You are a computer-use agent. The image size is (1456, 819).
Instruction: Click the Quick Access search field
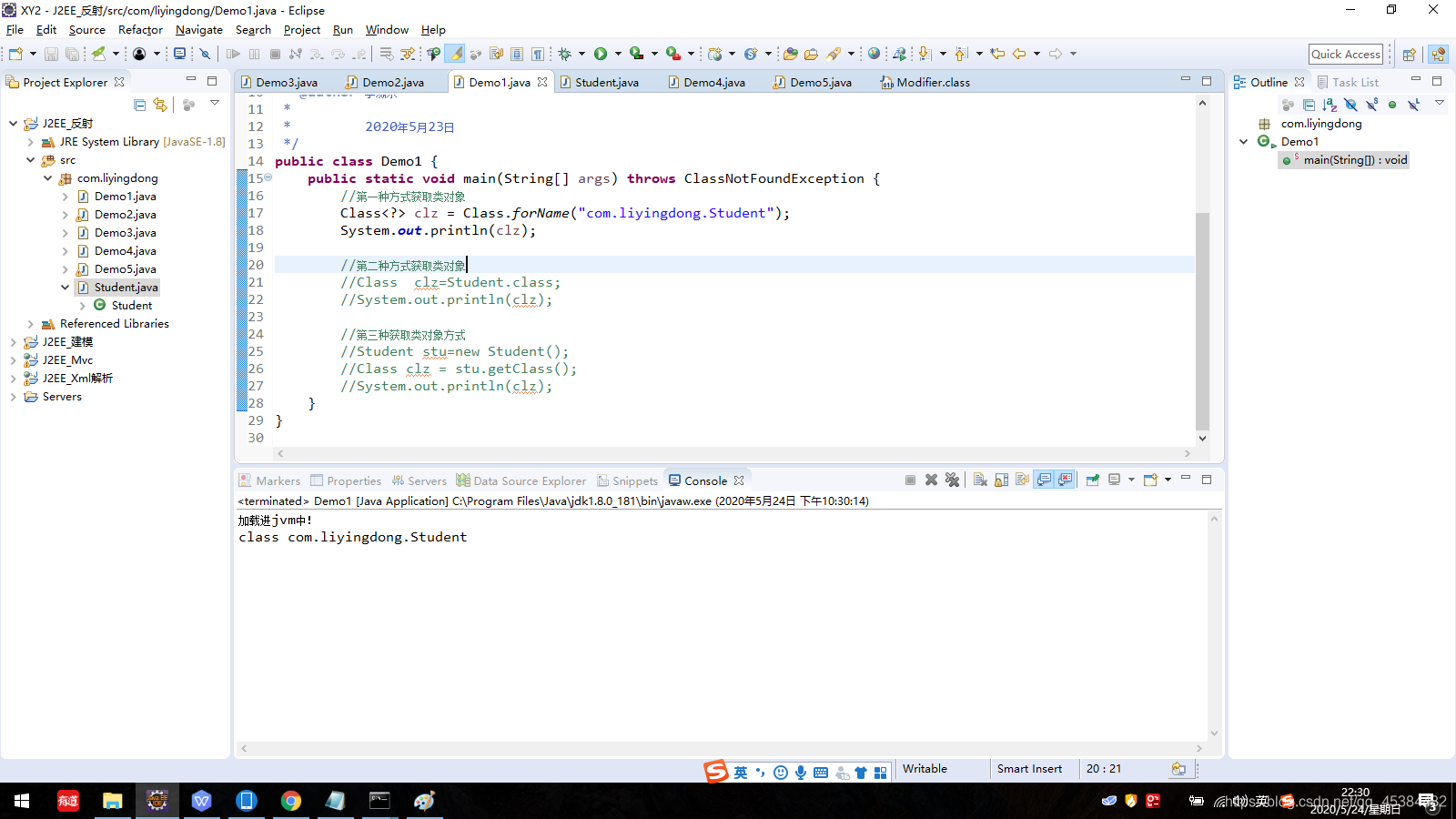click(x=1346, y=54)
